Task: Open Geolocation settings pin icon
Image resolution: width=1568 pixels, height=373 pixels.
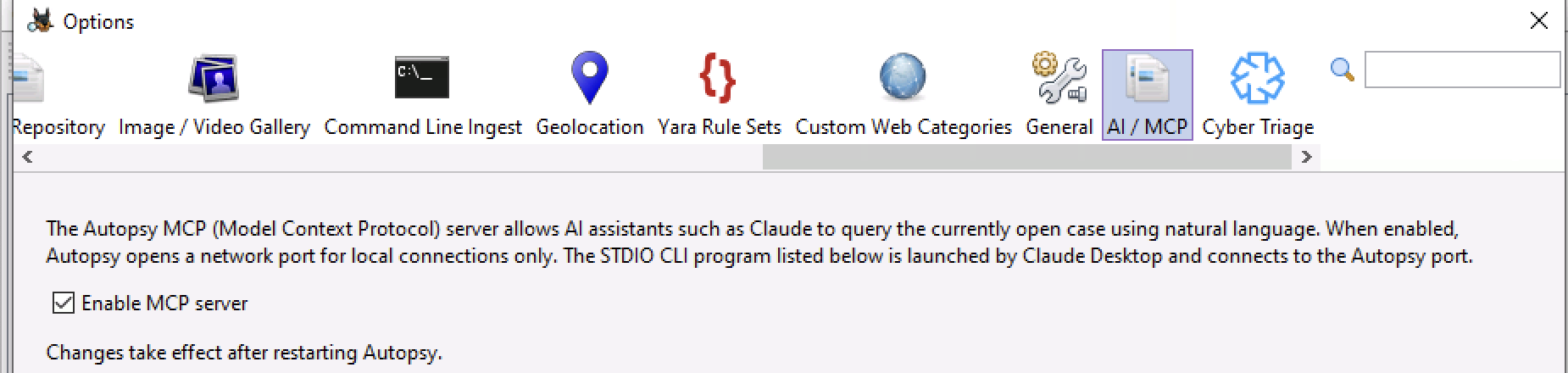Action: click(x=589, y=78)
